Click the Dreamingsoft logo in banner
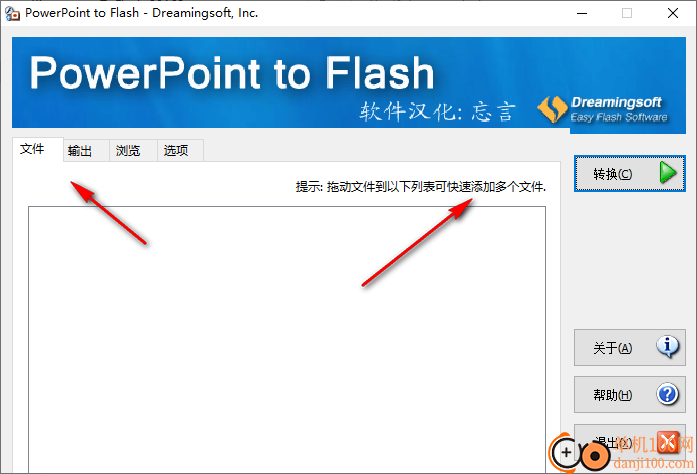Screen dimensions: 697x474 pyautogui.click(x=603, y=109)
